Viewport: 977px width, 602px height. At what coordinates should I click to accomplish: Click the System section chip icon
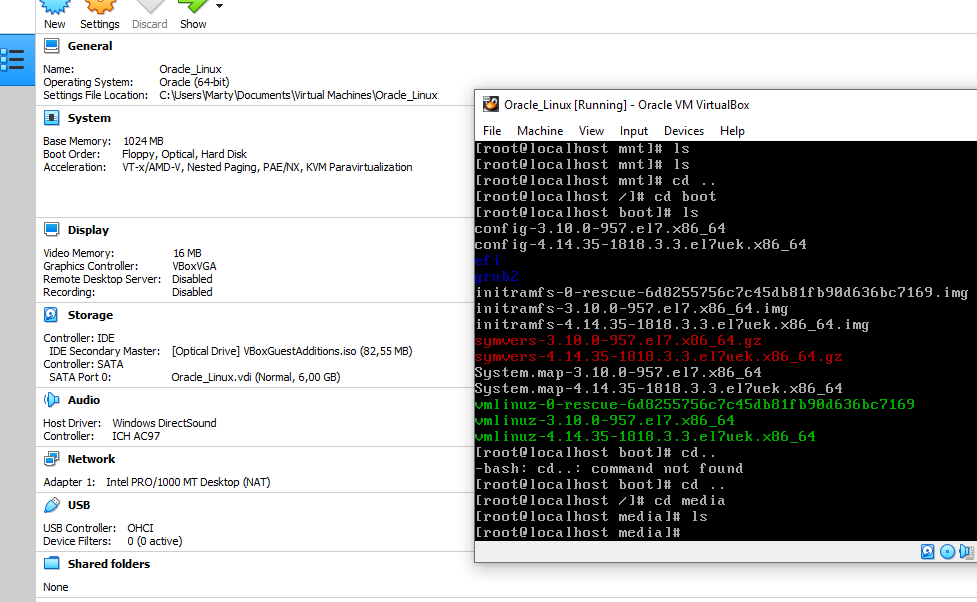pyautogui.click(x=52, y=118)
